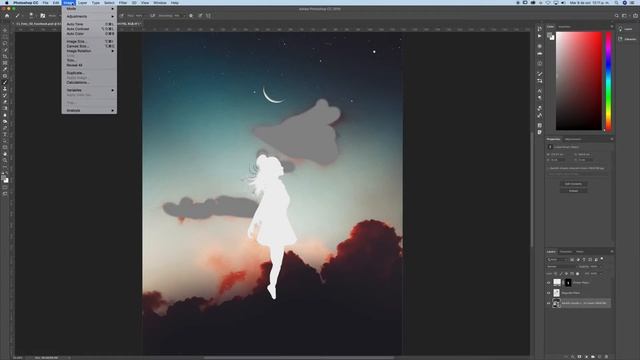Viewport: 640px width, 360px height.
Task: Open the Layer menu
Action: pos(82,2)
